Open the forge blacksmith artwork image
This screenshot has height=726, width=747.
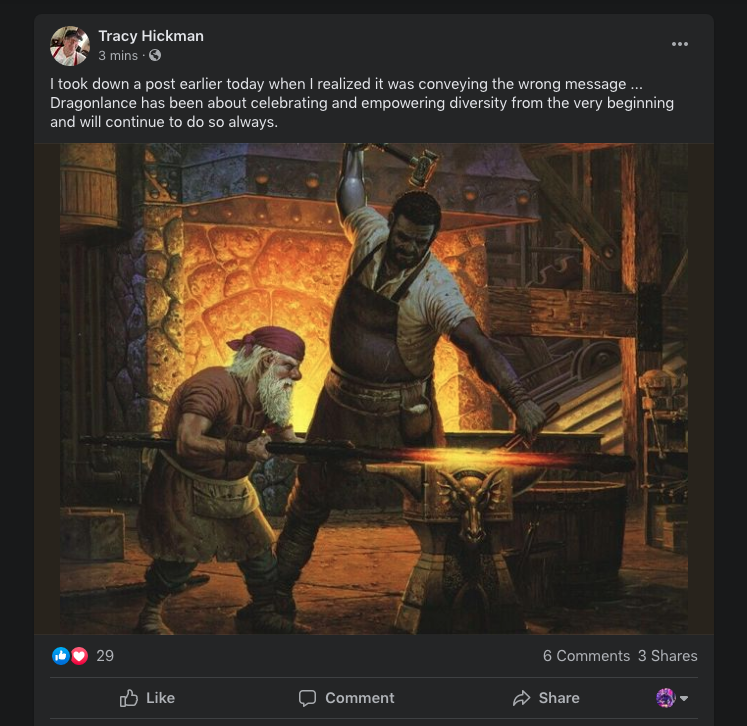click(x=374, y=388)
